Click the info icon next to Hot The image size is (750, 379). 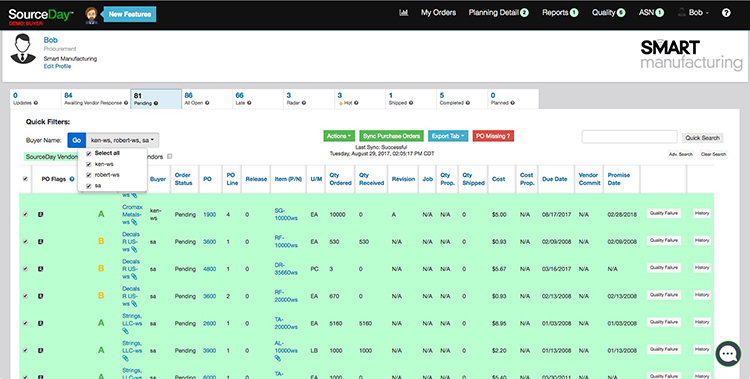356,103
